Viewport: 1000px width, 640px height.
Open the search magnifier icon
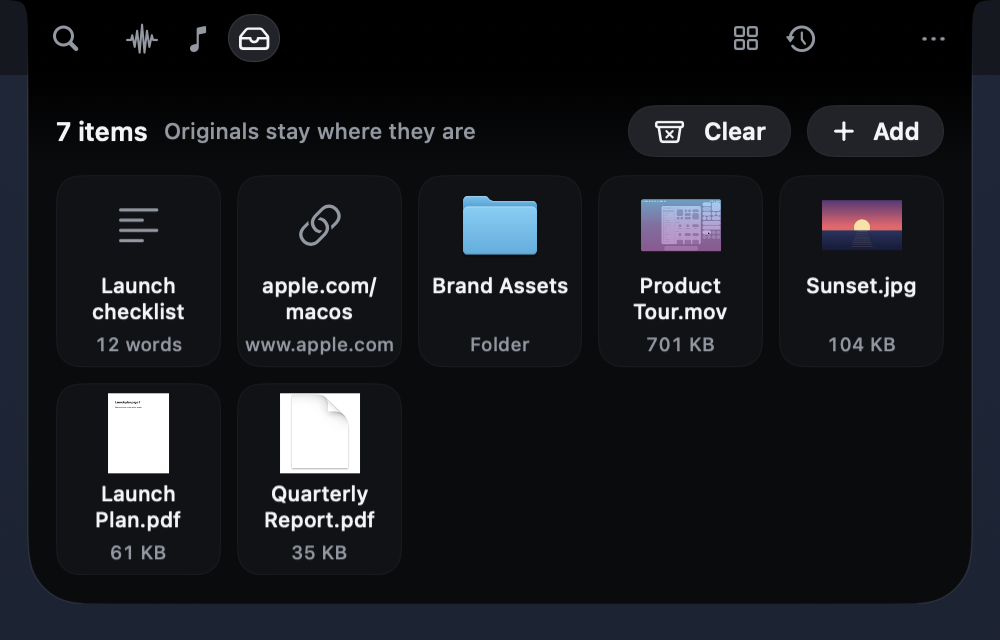pyautogui.click(x=66, y=38)
